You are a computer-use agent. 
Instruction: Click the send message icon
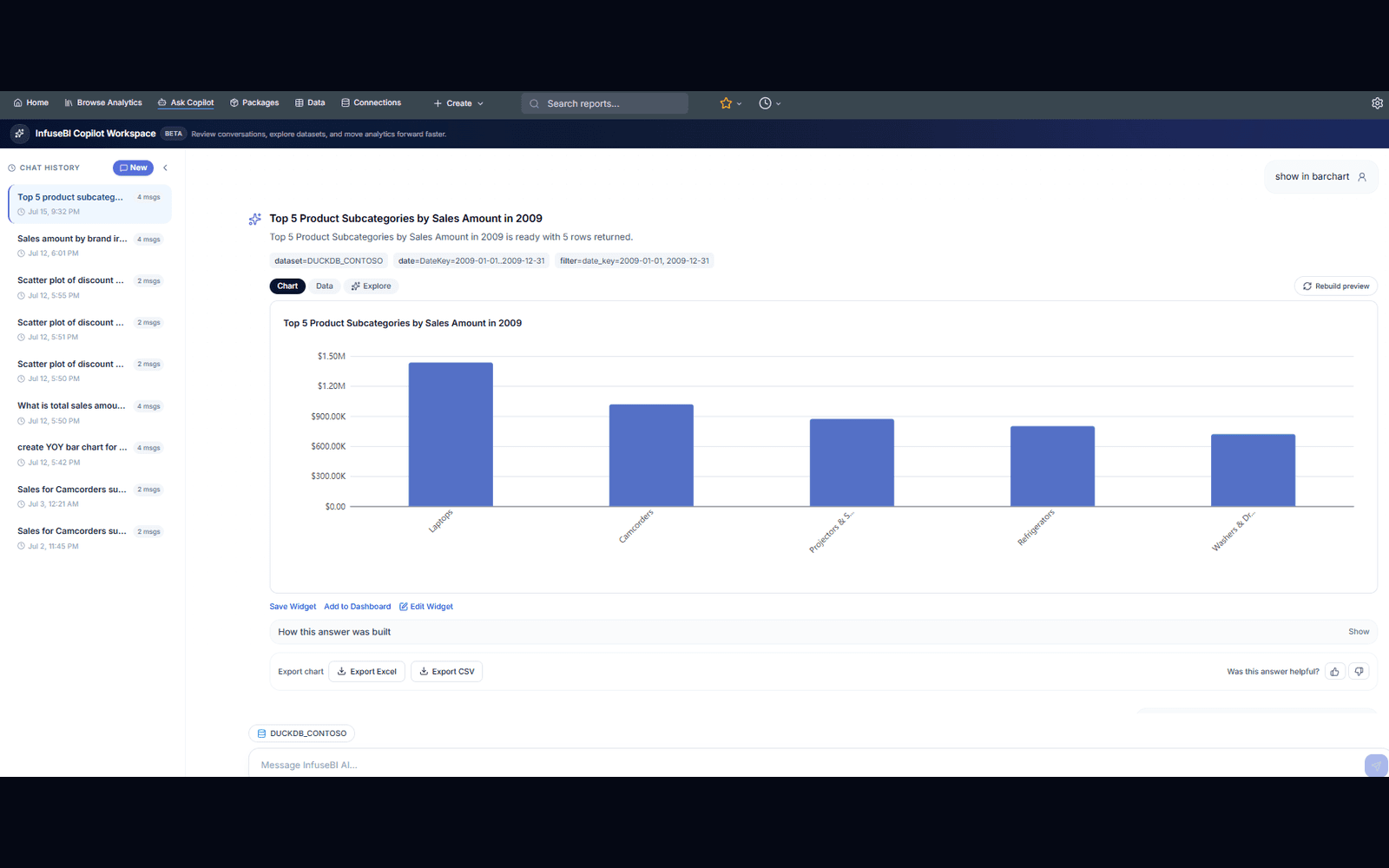point(1376,766)
